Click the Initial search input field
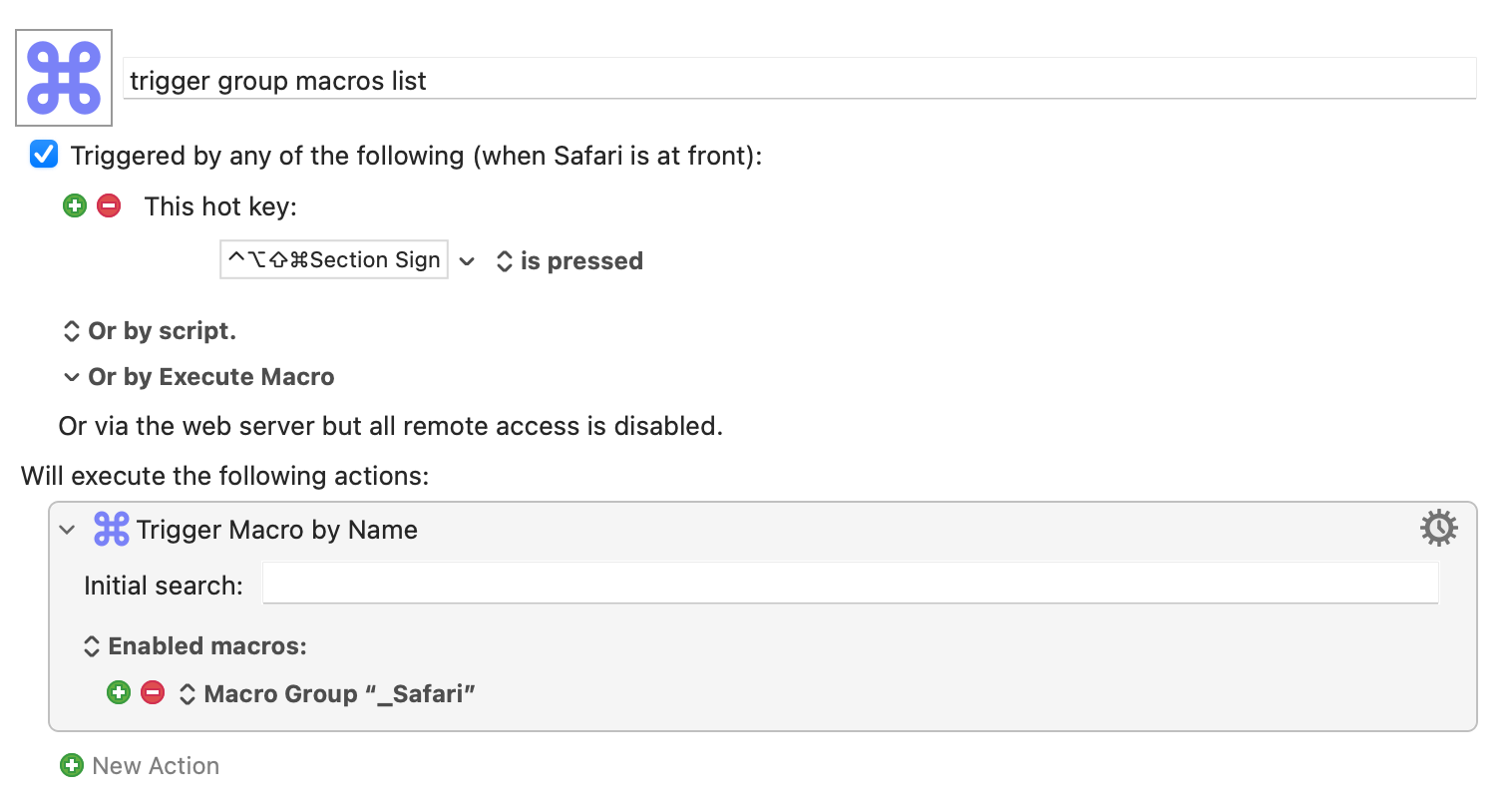Image resolution: width=1512 pixels, height=804 pixels. (850, 584)
